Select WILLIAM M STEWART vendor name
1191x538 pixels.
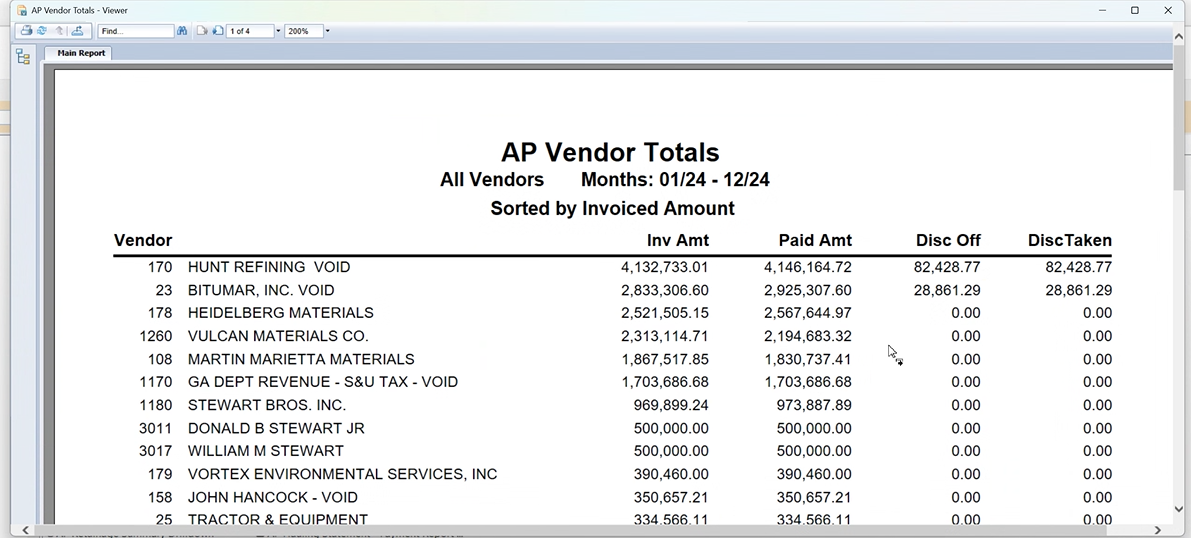coord(265,451)
